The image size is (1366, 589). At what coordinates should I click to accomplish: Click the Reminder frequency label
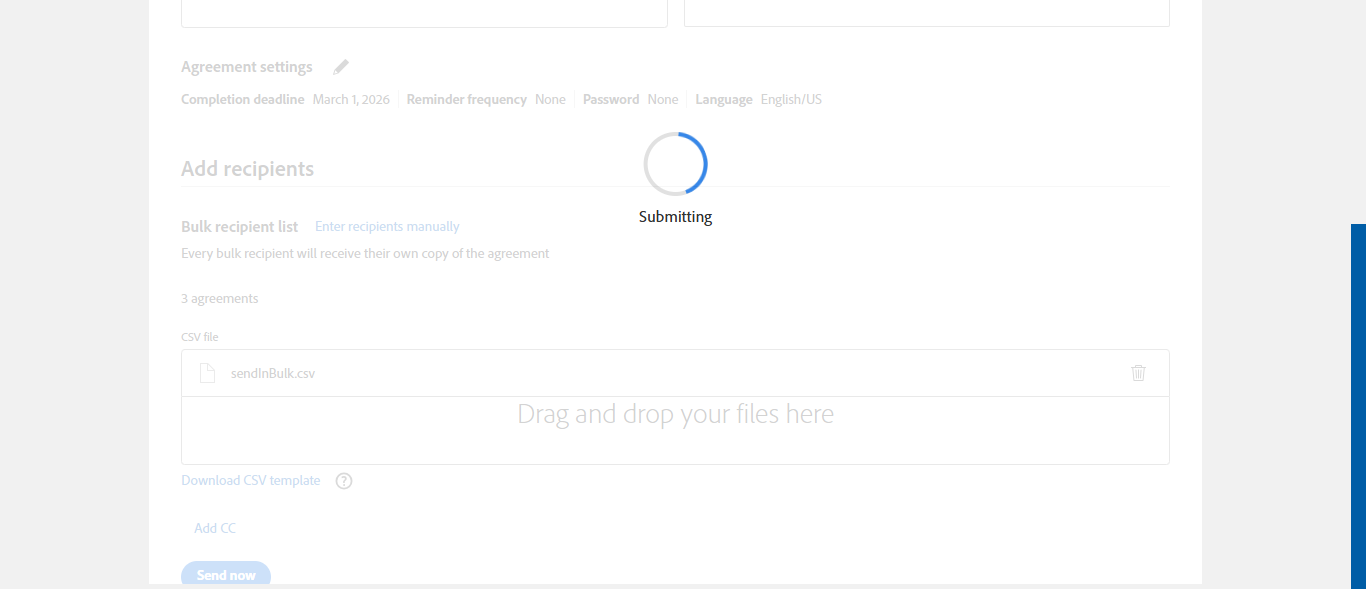coord(467,99)
